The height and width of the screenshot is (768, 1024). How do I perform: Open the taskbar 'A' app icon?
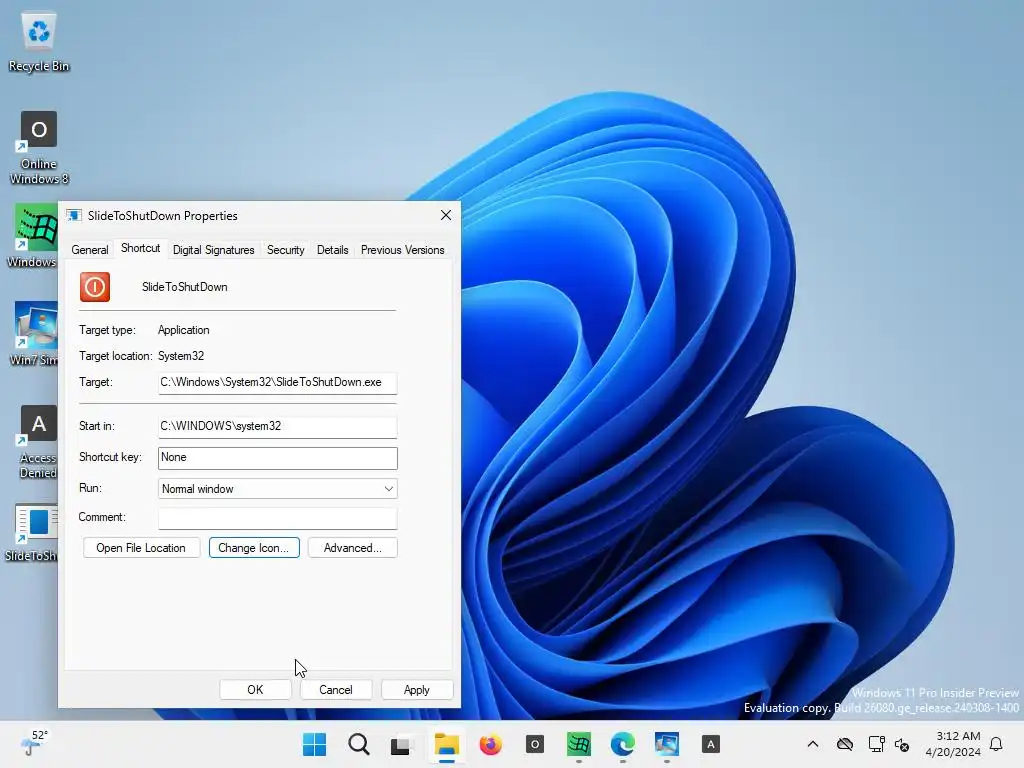click(711, 744)
